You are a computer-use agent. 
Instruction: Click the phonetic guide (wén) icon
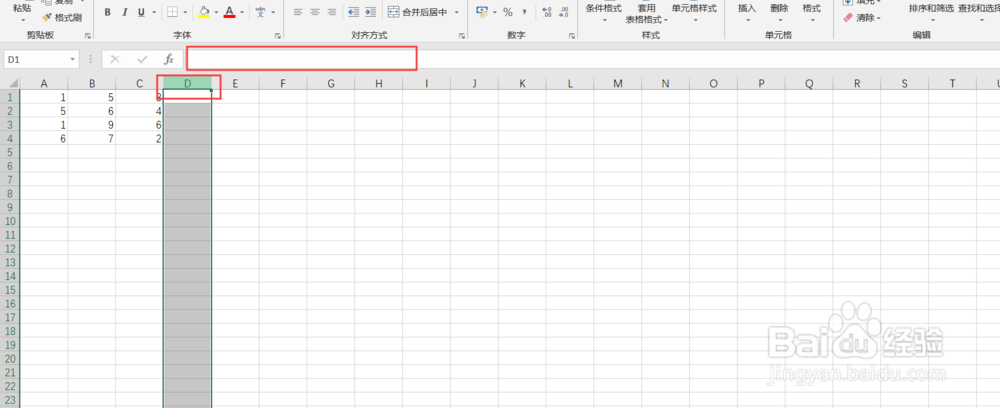coord(260,12)
